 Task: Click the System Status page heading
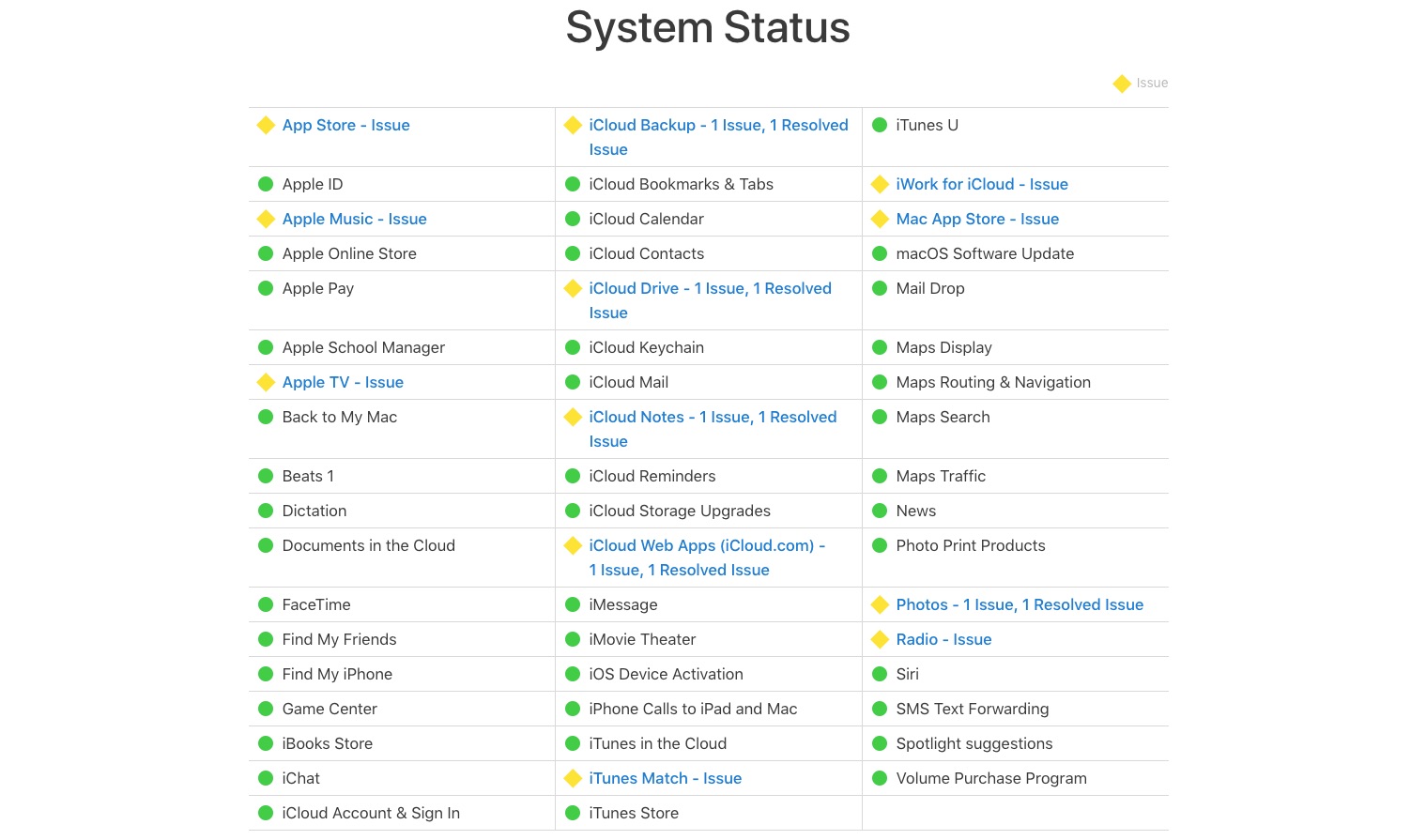[708, 27]
